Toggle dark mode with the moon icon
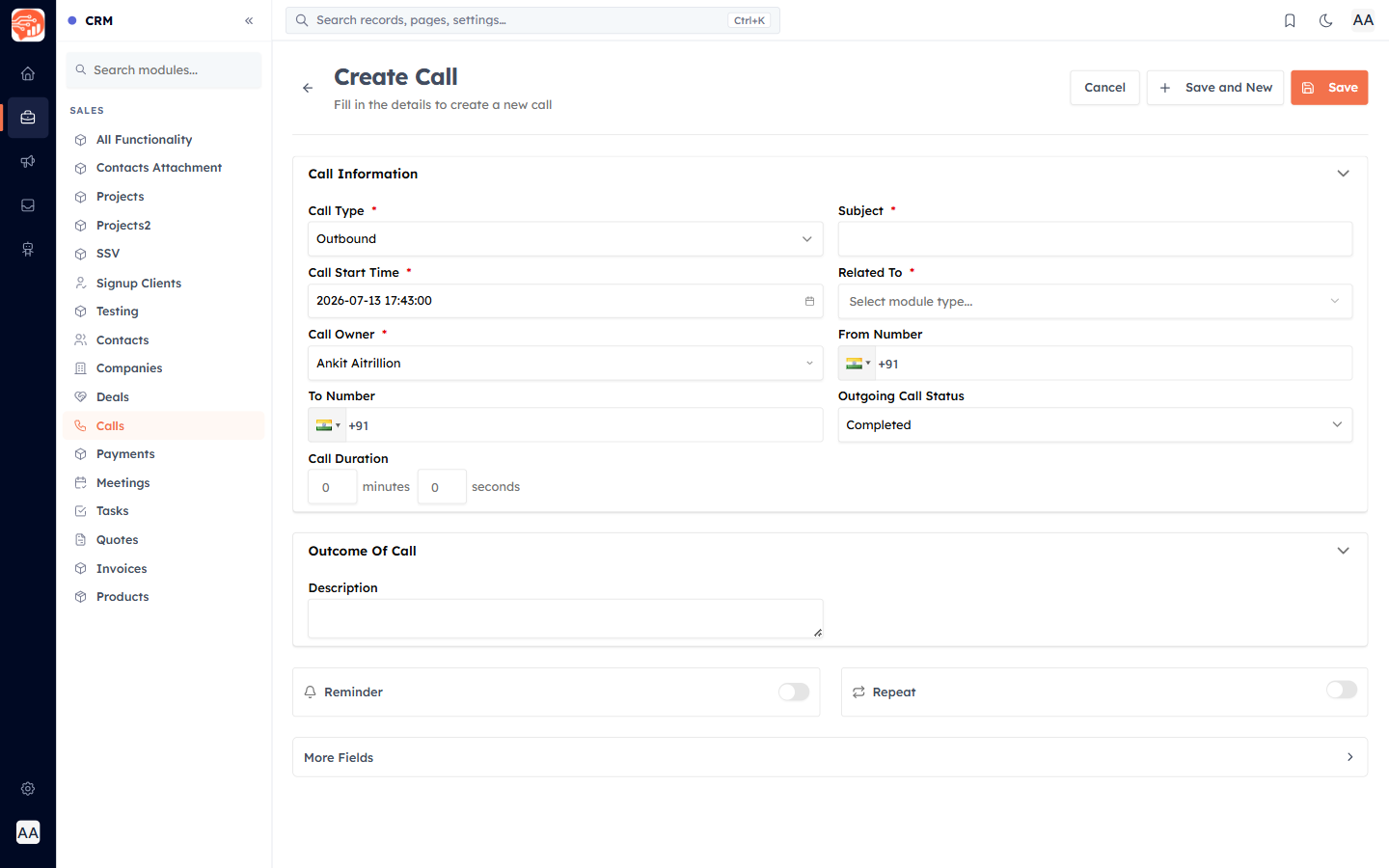This screenshot has width=1389, height=868. (1326, 20)
